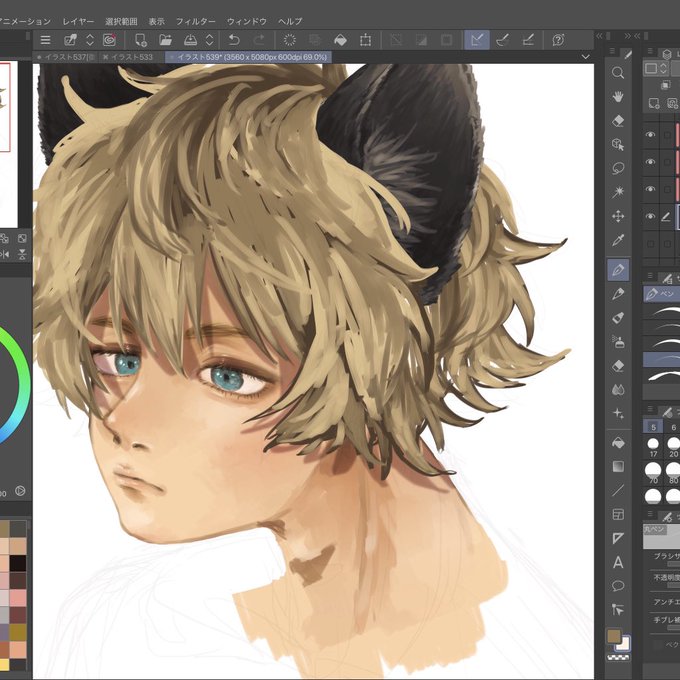The width and height of the screenshot is (680, 680).
Task: Click the Scale/Rotate transform icon
Action: [366, 40]
